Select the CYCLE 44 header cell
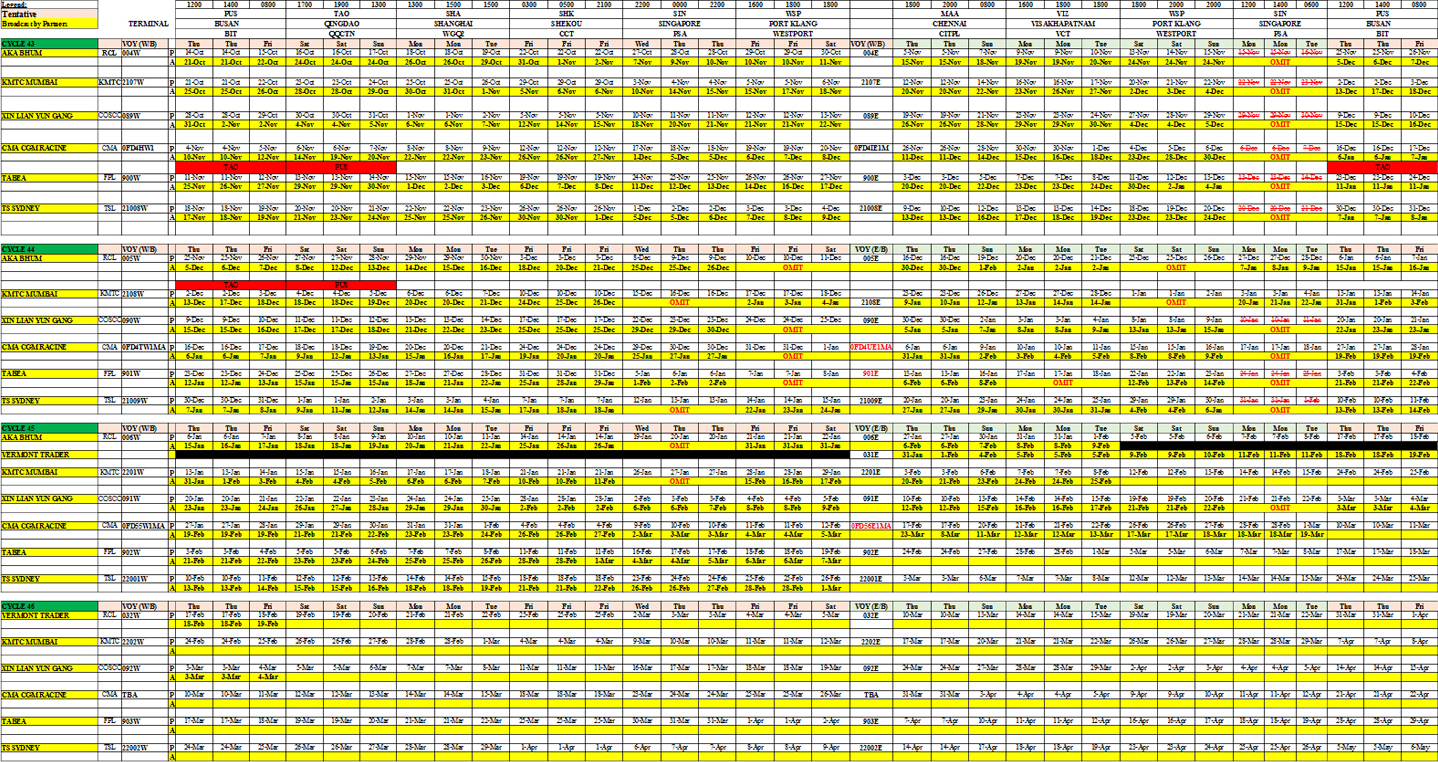The image size is (1438, 762). click(49, 248)
